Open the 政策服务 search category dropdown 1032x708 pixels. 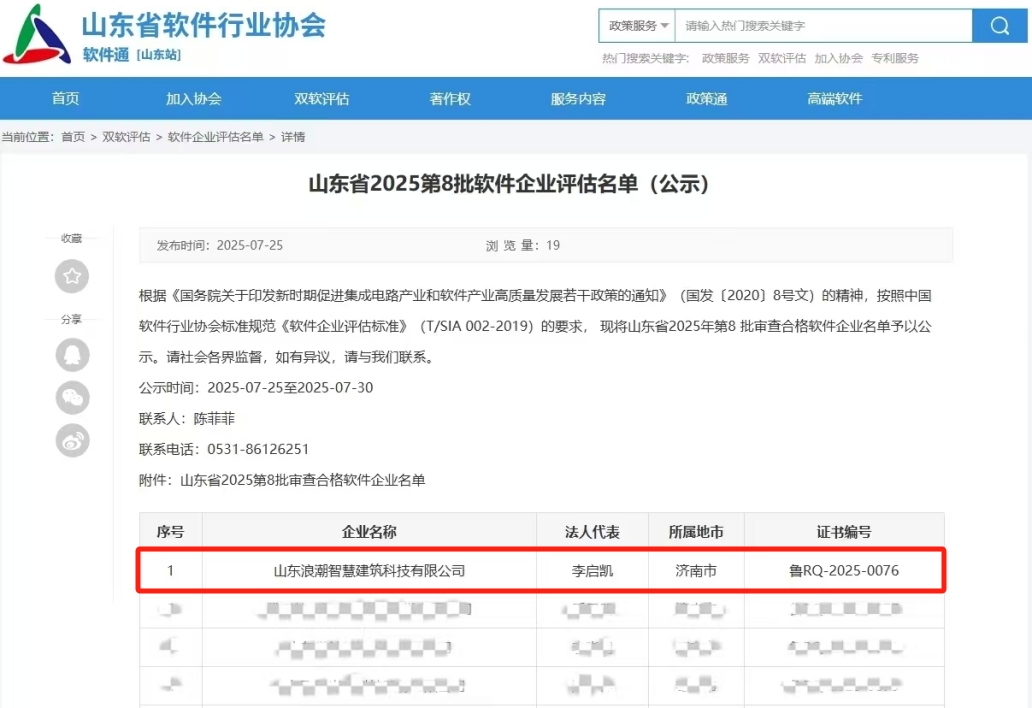click(x=637, y=26)
